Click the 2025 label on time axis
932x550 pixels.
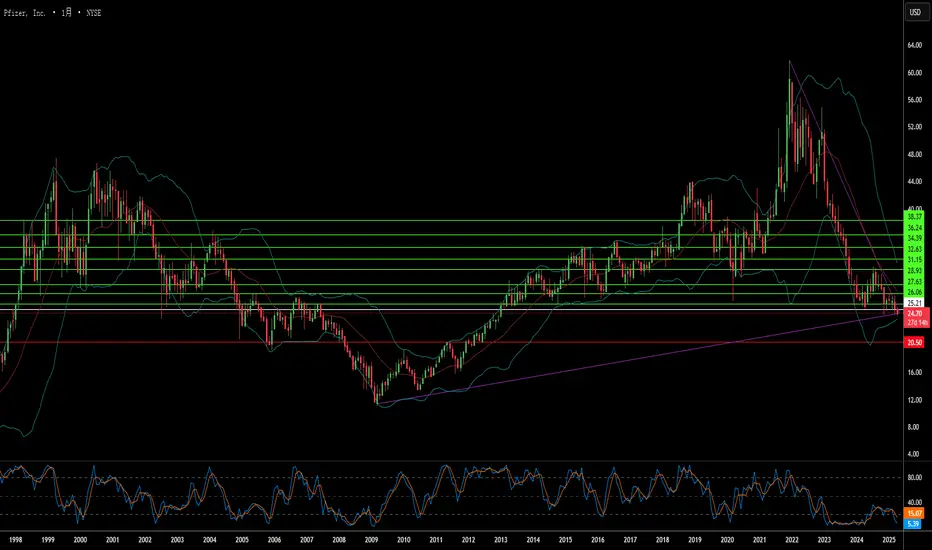[x=888, y=539]
